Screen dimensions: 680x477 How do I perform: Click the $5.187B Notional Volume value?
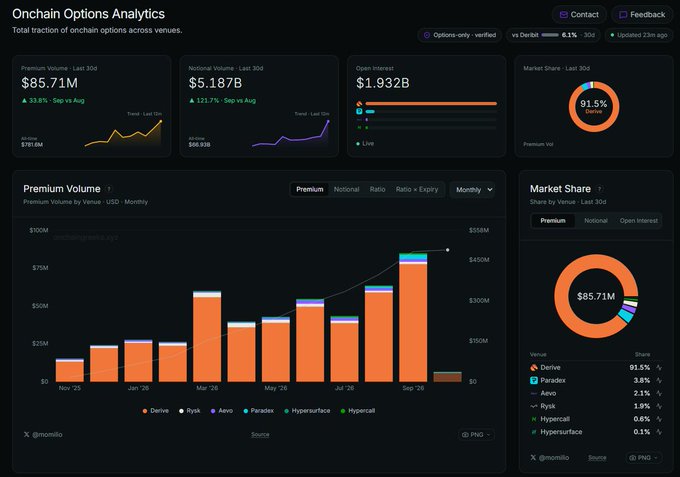(x=216, y=83)
